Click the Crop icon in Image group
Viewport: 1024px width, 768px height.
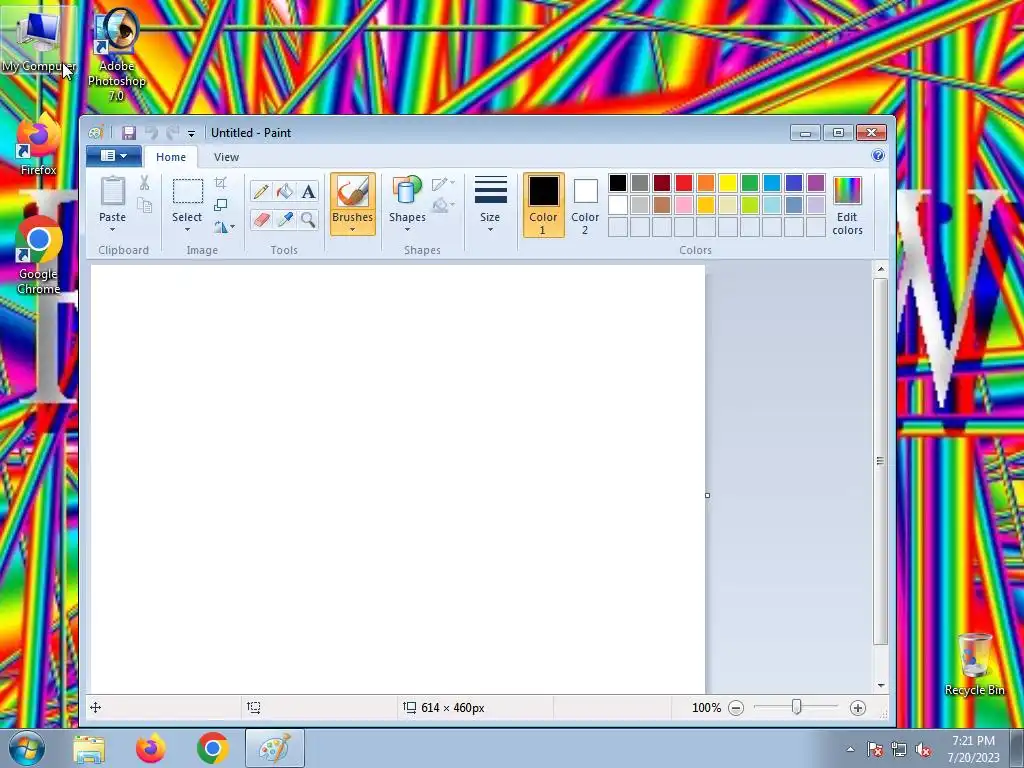point(221,183)
